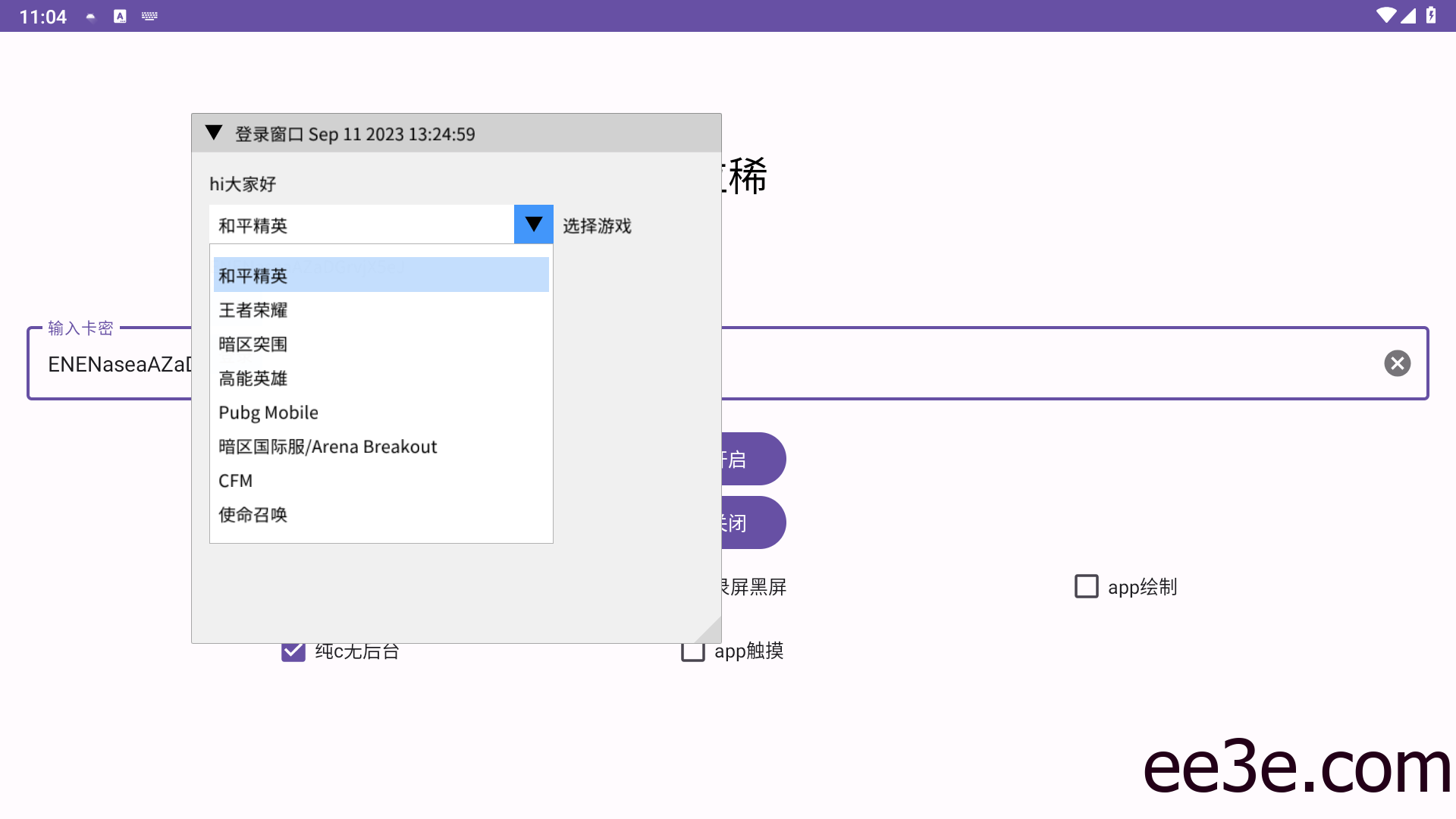
Task: Tap the black triangle in the login window header
Action: click(x=213, y=133)
